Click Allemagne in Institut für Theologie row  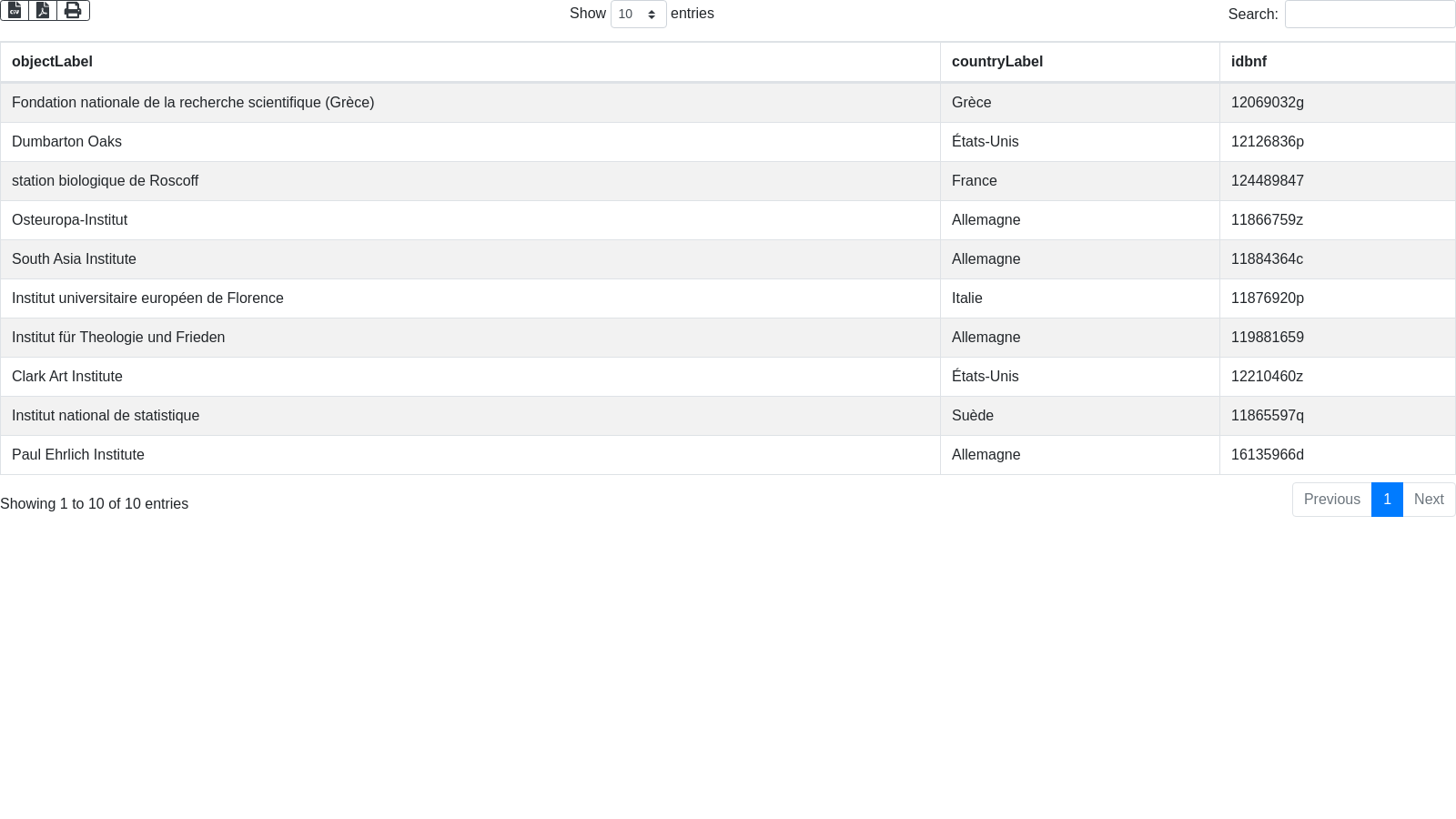[x=1080, y=338]
